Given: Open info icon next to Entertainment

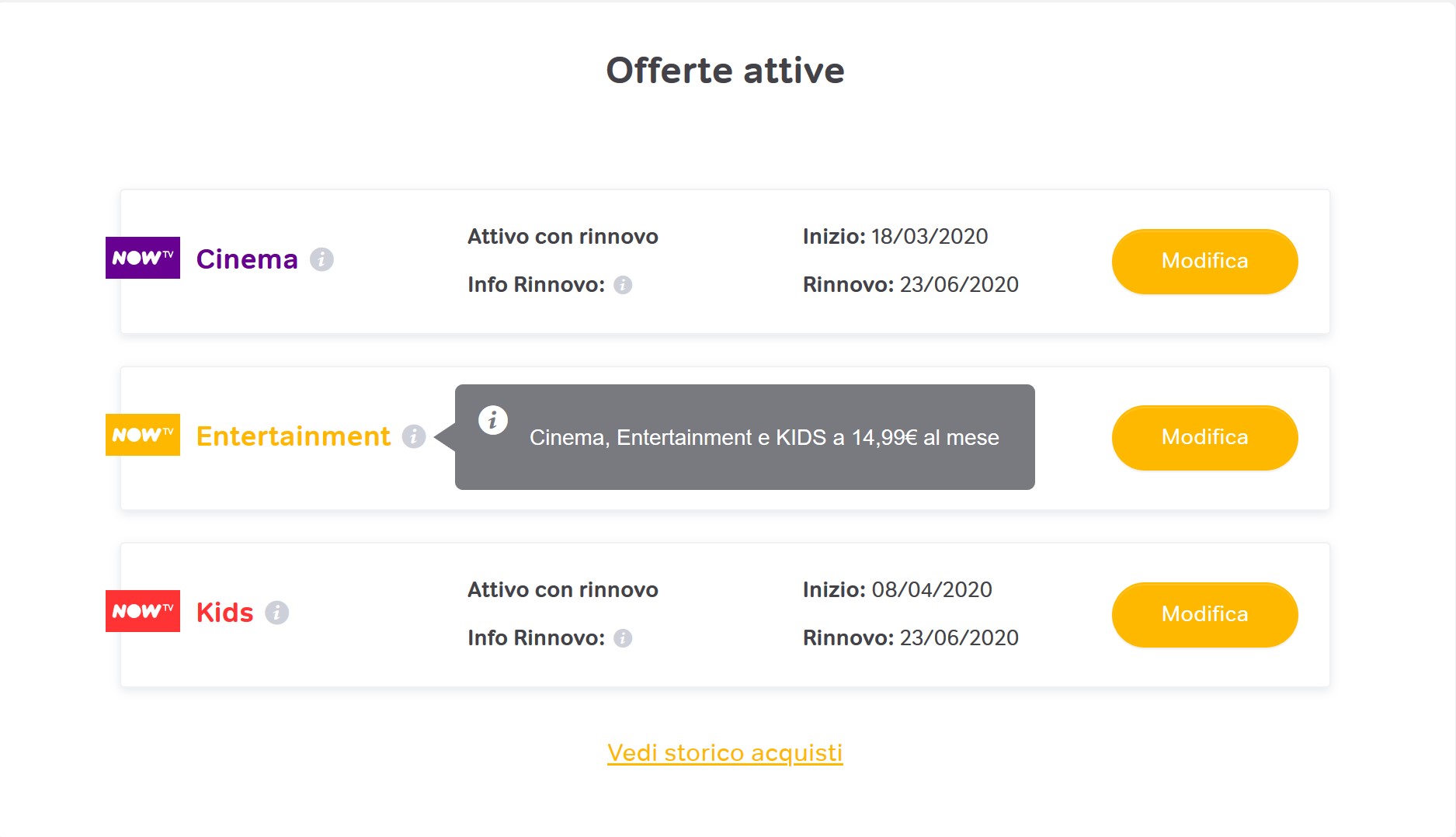Looking at the screenshot, I should [414, 436].
